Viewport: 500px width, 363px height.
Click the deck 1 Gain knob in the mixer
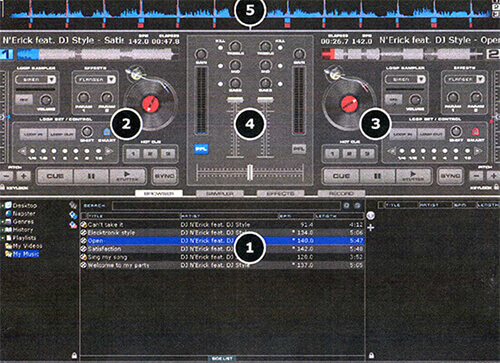pos(201,54)
